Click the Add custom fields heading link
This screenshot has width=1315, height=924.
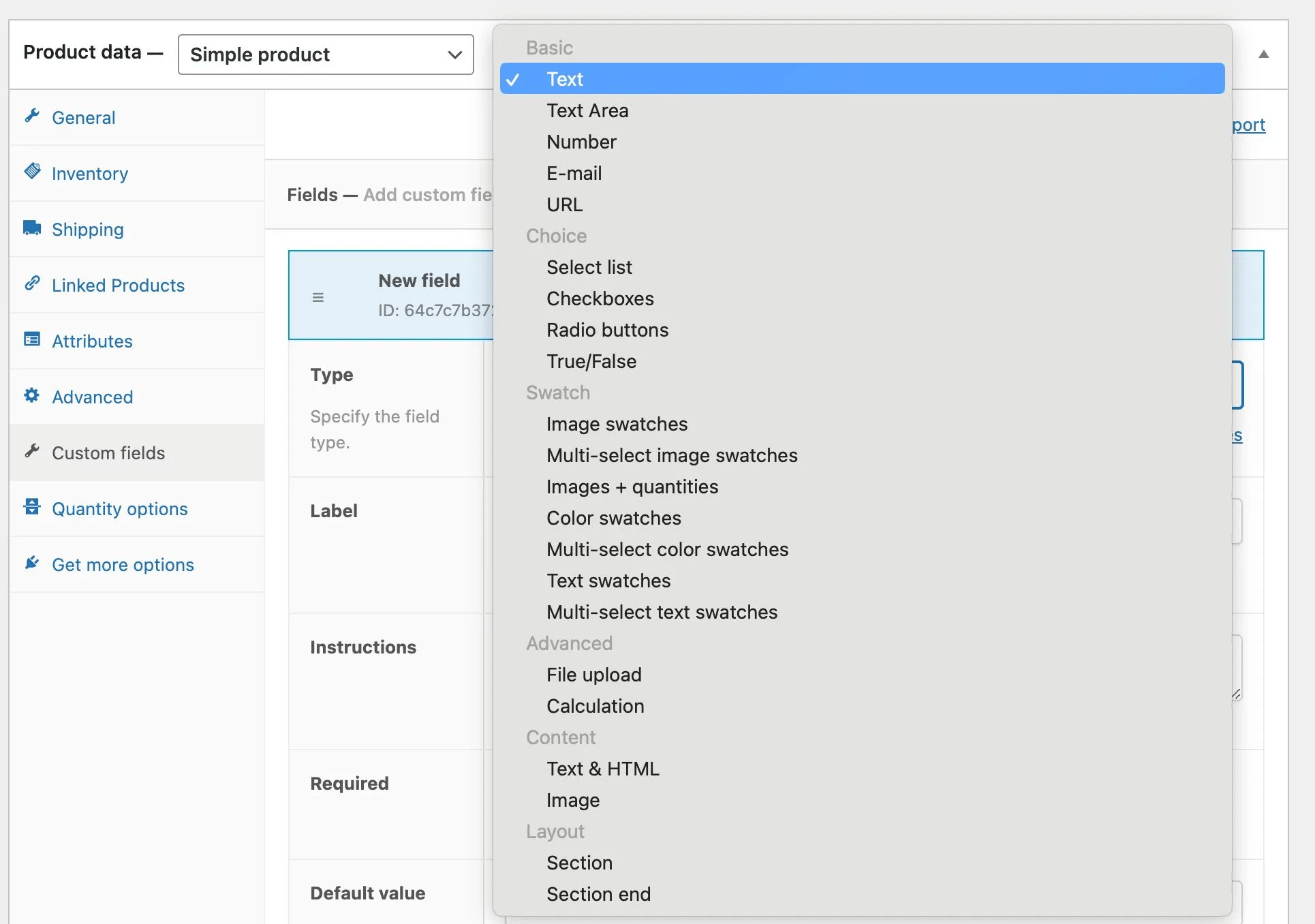point(427,196)
